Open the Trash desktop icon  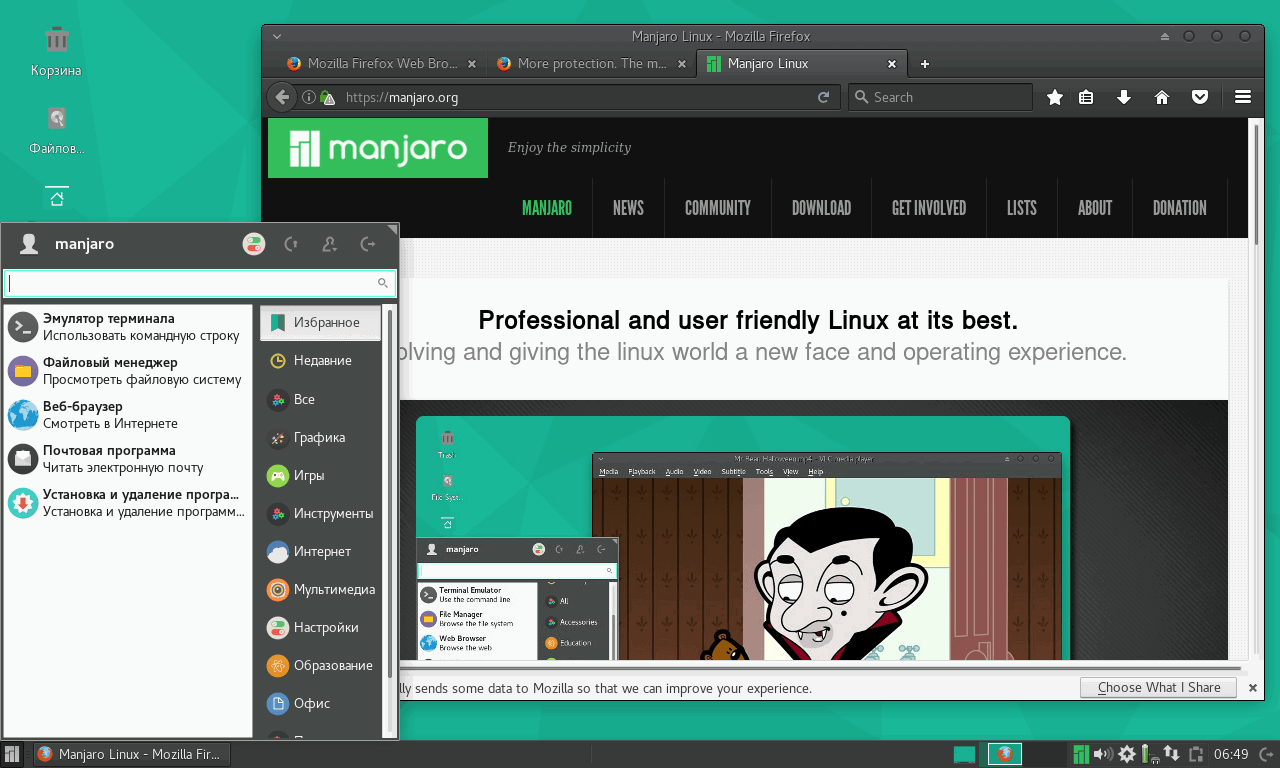(x=56, y=52)
